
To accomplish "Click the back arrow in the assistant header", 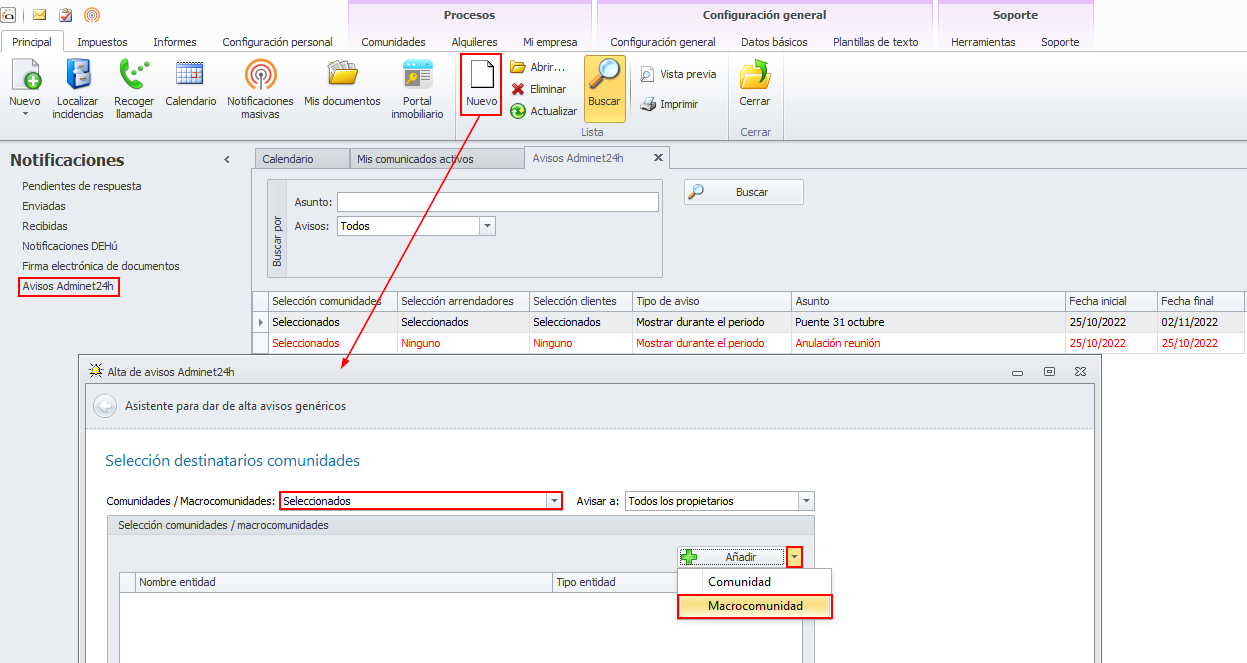I will point(104,406).
